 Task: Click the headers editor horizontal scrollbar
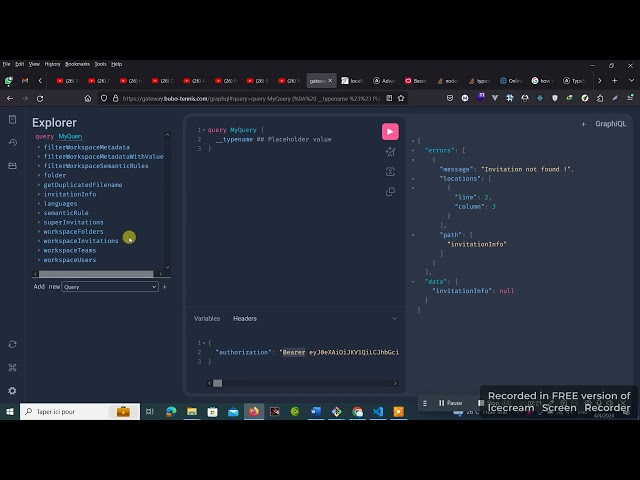(218, 383)
